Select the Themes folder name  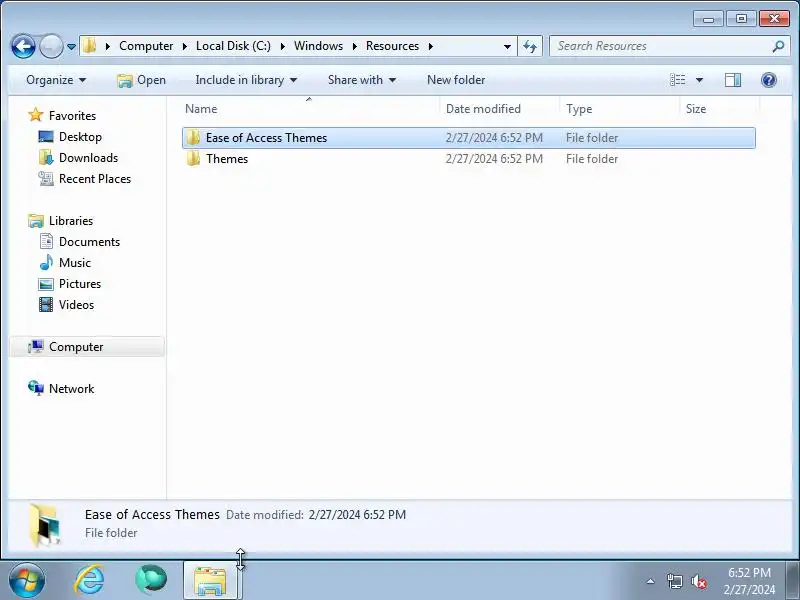click(x=227, y=159)
